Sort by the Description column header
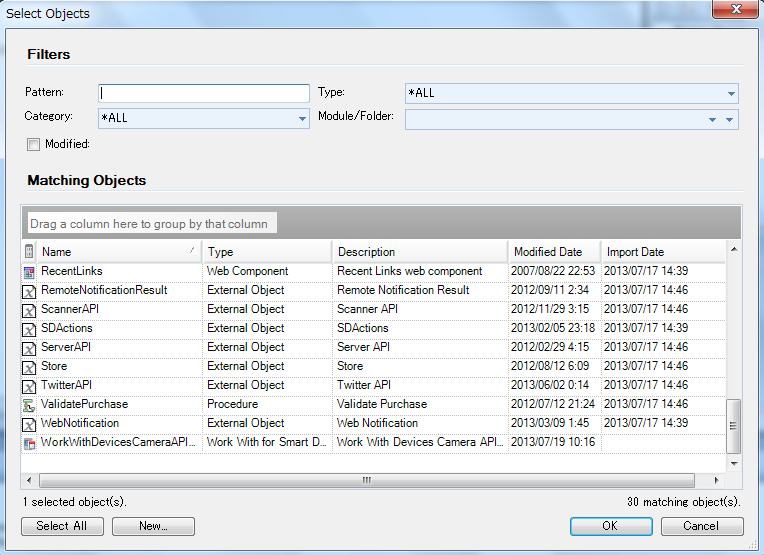 [x=420, y=251]
